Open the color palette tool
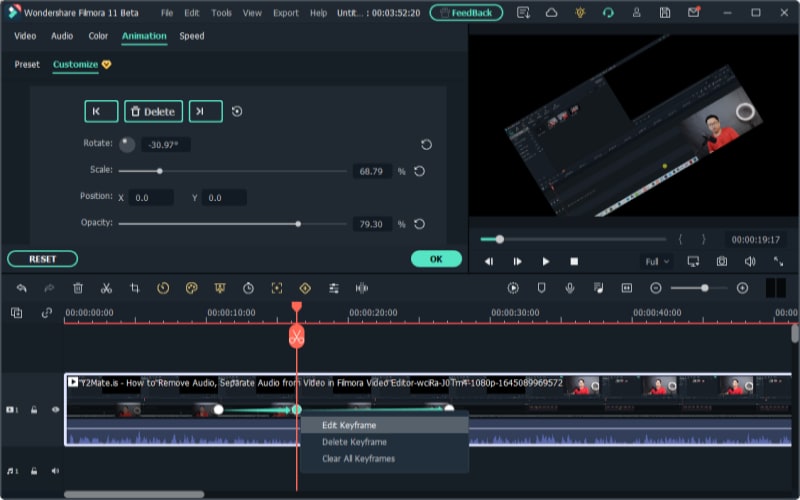The width and height of the screenshot is (800, 500). pyautogui.click(x=191, y=288)
